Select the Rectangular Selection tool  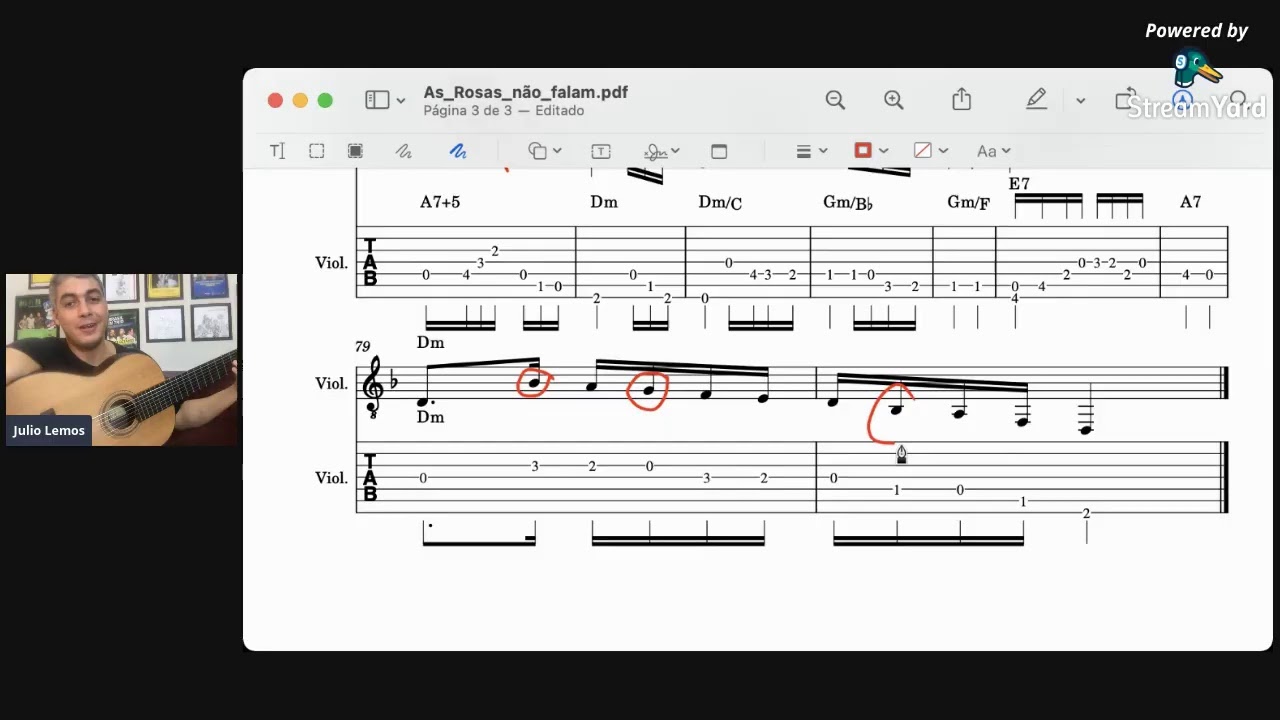(316, 151)
